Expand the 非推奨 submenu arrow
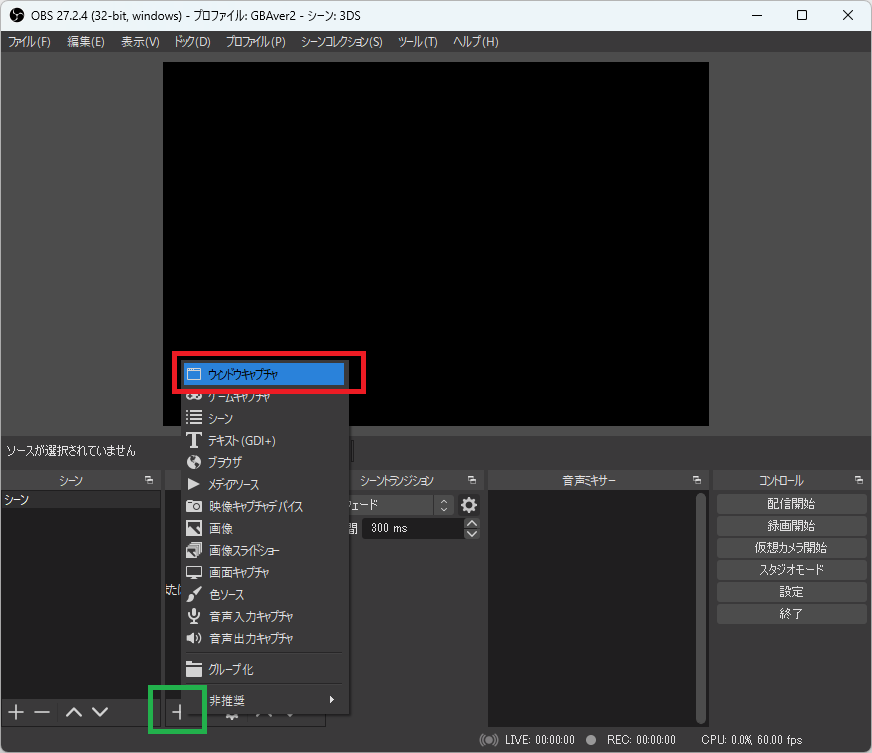The image size is (872, 753). (331, 700)
